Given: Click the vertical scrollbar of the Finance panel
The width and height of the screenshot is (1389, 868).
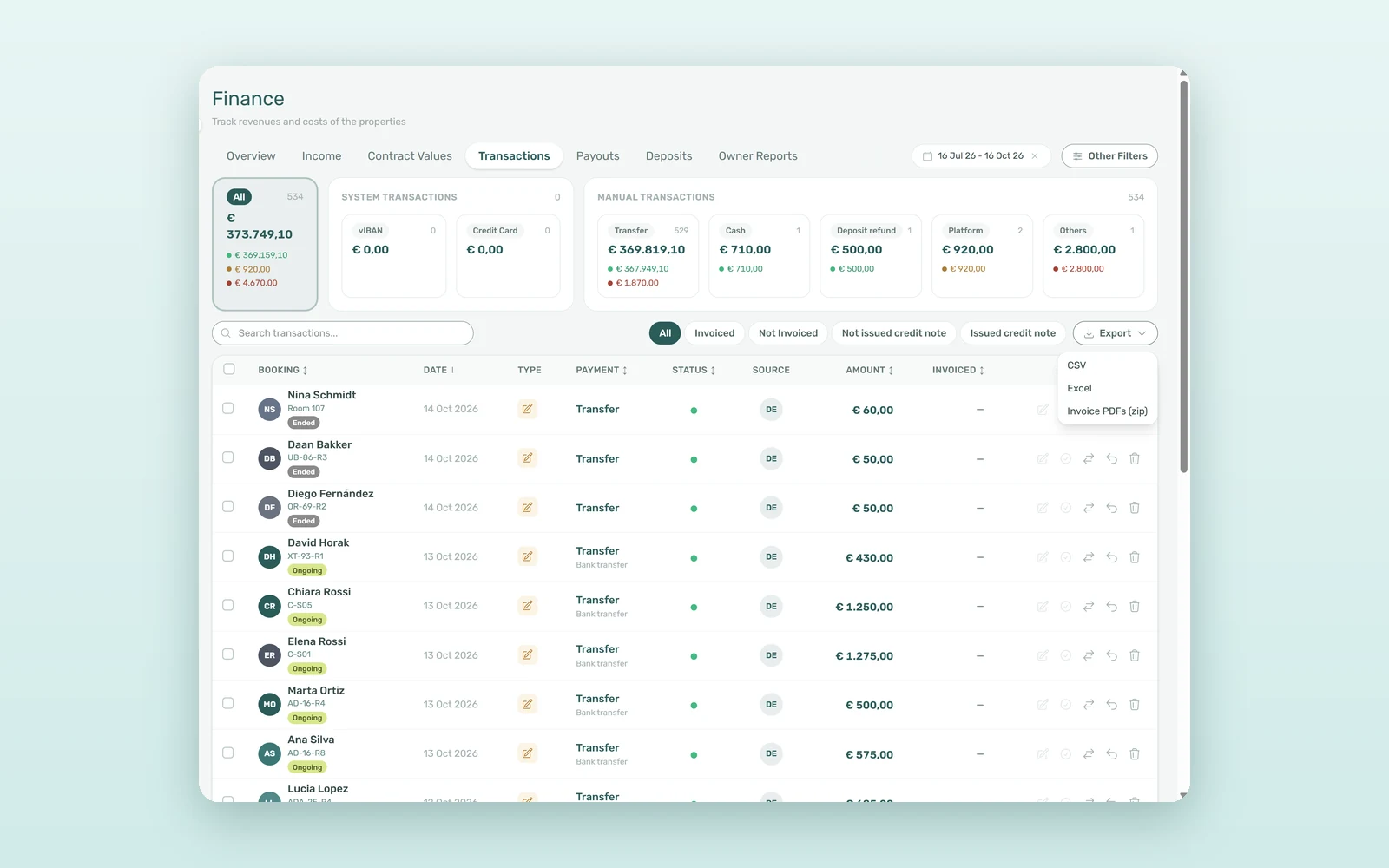Looking at the screenshot, I should tap(1184, 276).
